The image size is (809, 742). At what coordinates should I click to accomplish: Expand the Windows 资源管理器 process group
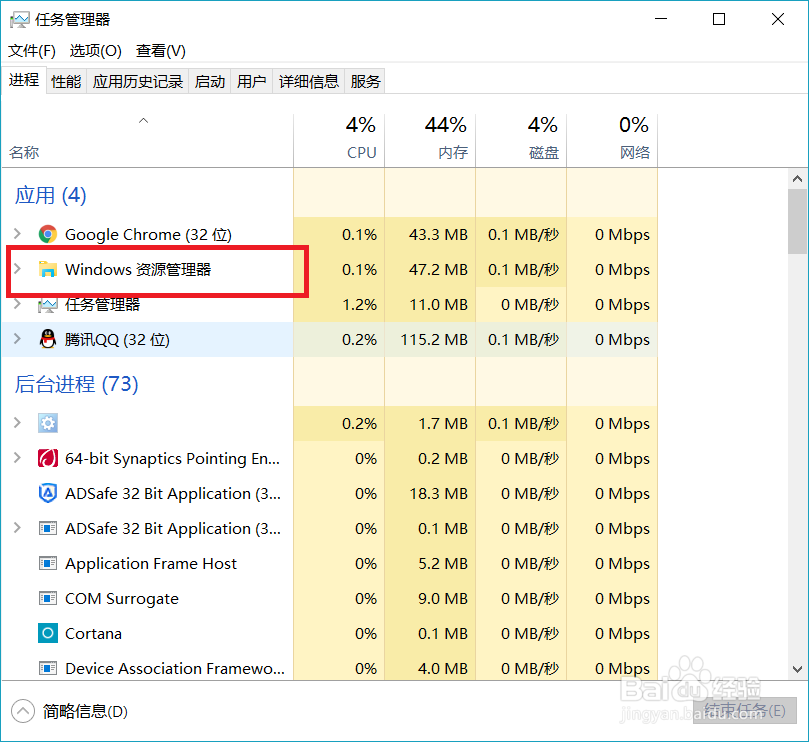[x=17, y=268]
